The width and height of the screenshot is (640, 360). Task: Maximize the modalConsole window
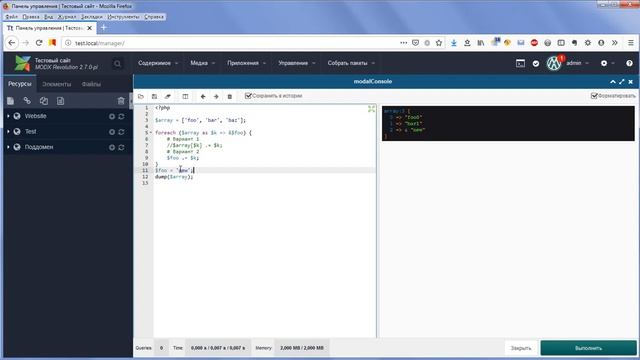[622, 82]
